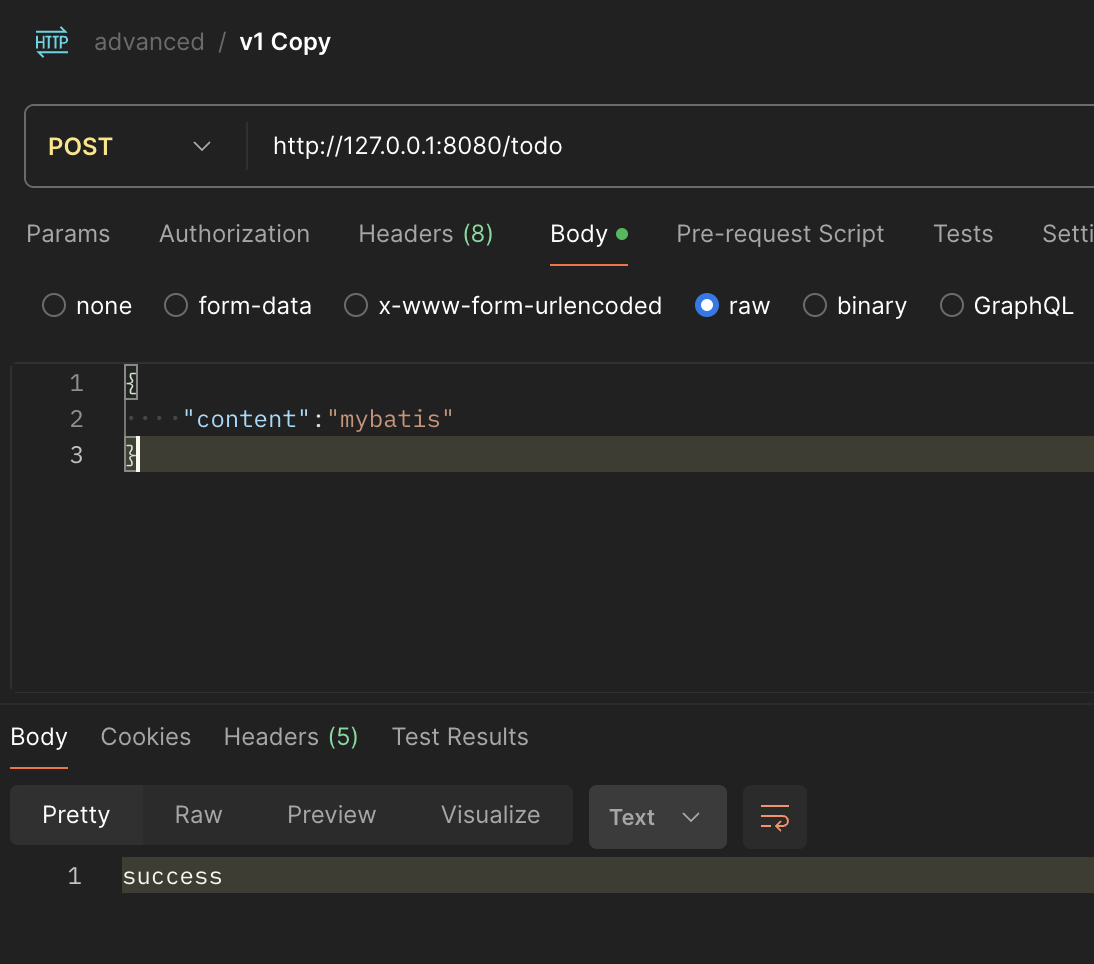The width and height of the screenshot is (1094, 964).
Task: Click line number 2 in body editor
Action: tap(76, 419)
